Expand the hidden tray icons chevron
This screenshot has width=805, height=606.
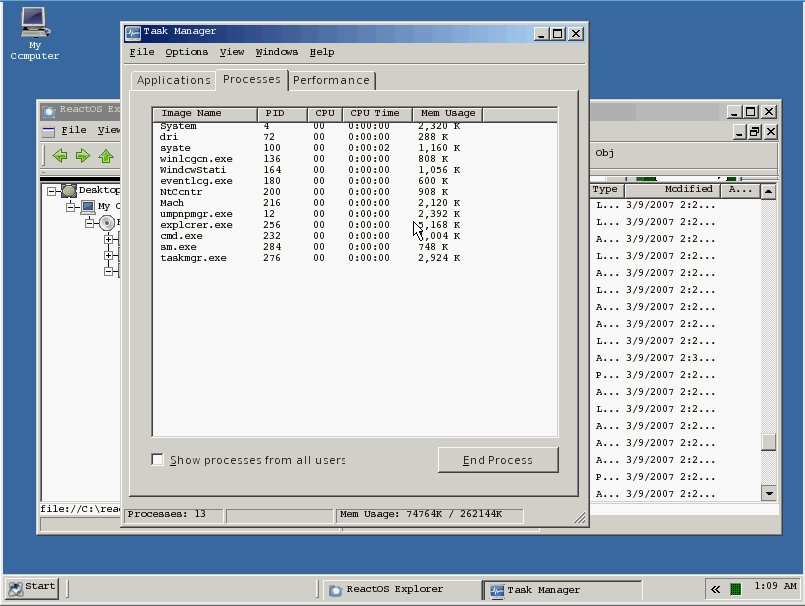click(716, 589)
